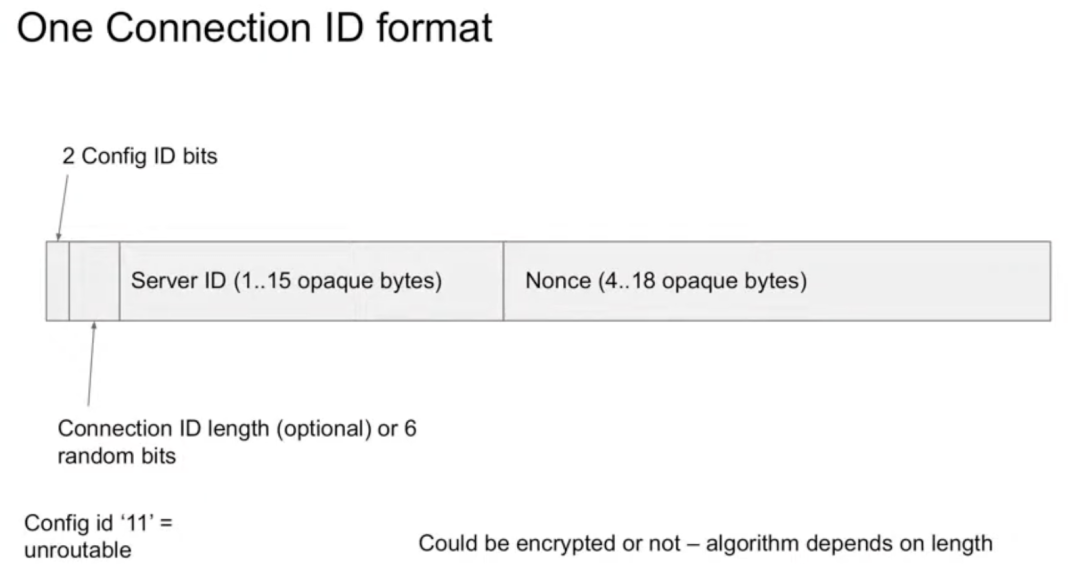The width and height of the screenshot is (1080, 564).
Task: Click the upward arrow under the length box
Action: [91, 363]
